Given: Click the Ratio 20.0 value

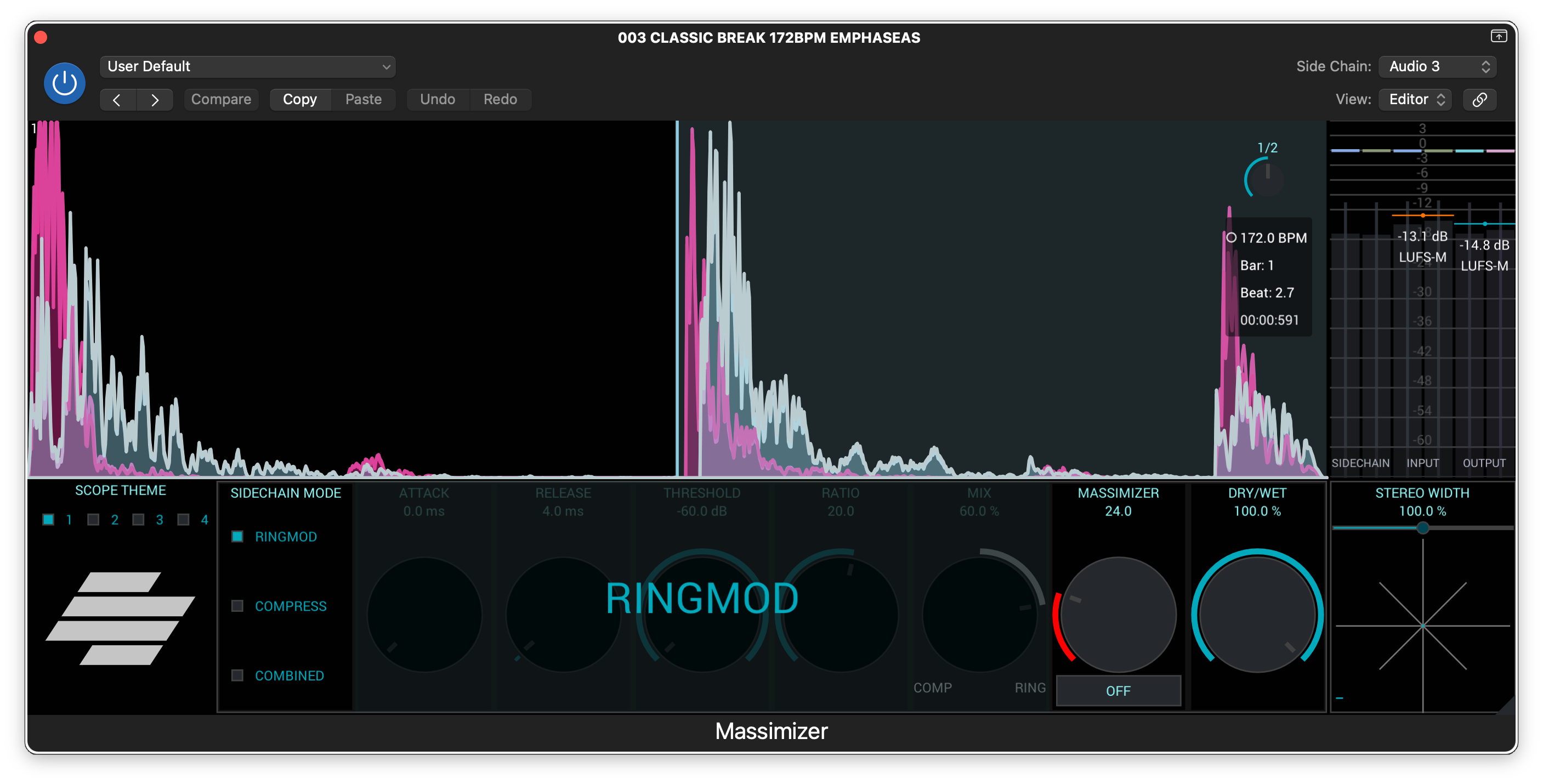Looking at the screenshot, I should coord(841,512).
